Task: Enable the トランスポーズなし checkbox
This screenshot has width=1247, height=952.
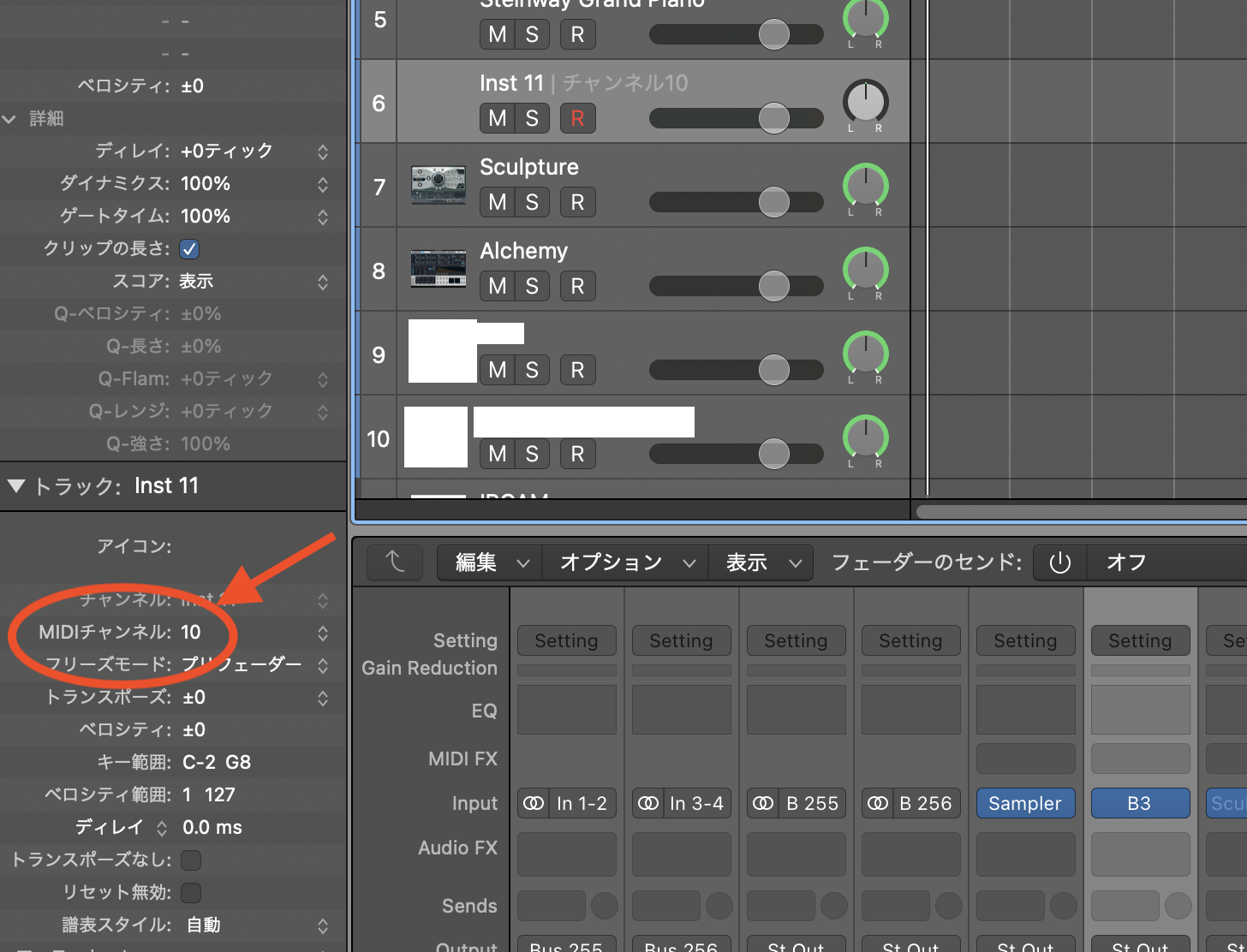Action: click(x=191, y=860)
